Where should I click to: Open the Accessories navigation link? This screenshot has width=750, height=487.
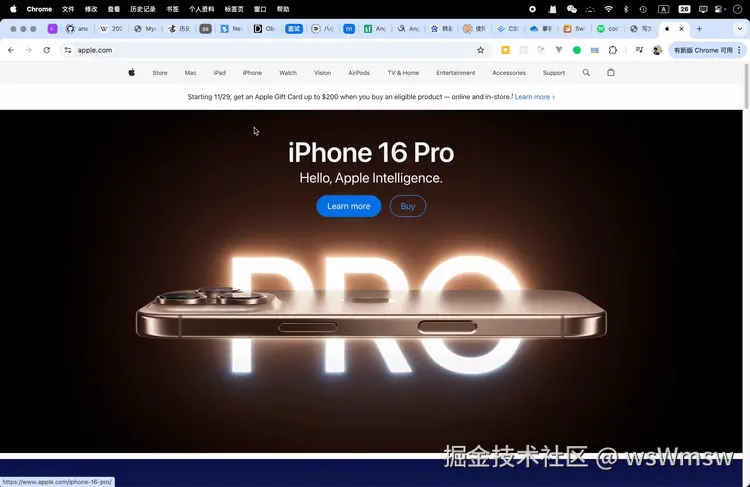coord(509,73)
